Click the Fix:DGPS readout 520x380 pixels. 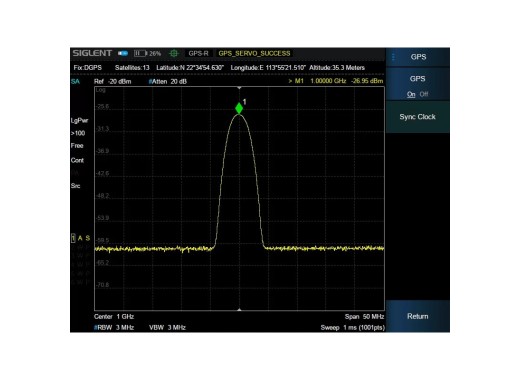[88, 68]
